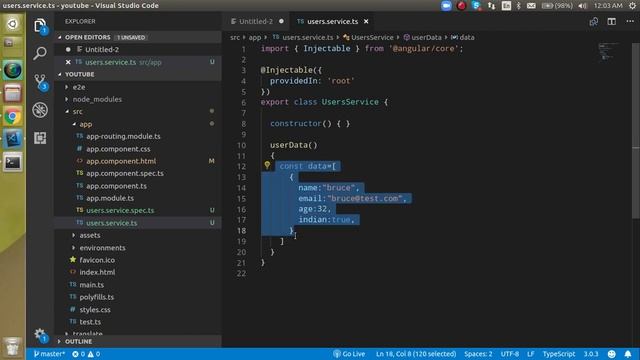Change file encoding UTF-8
Screen dimensions: 640x360
510,354
